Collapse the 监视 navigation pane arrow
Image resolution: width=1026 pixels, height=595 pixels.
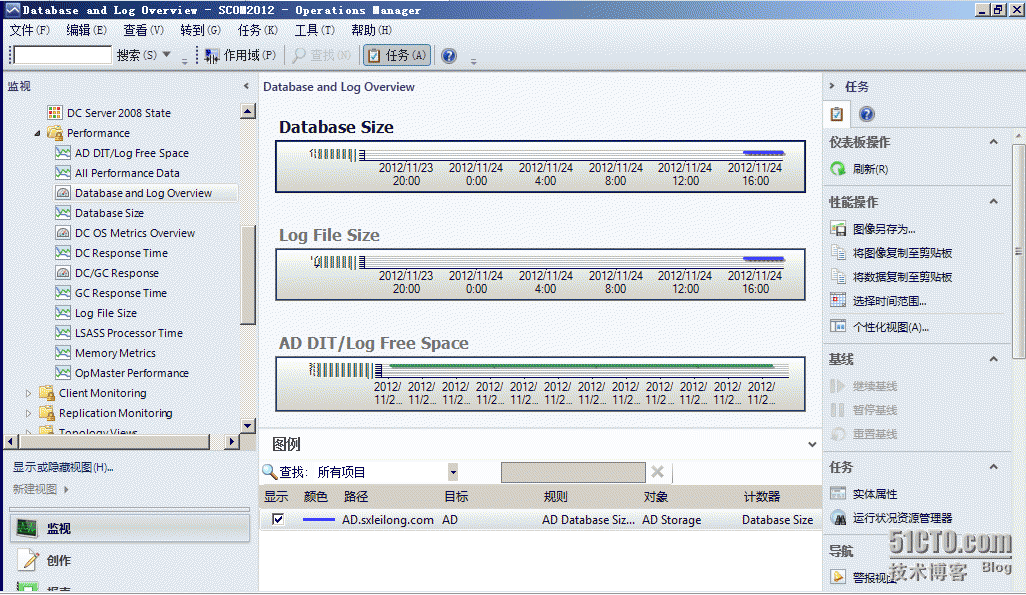tap(246, 86)
